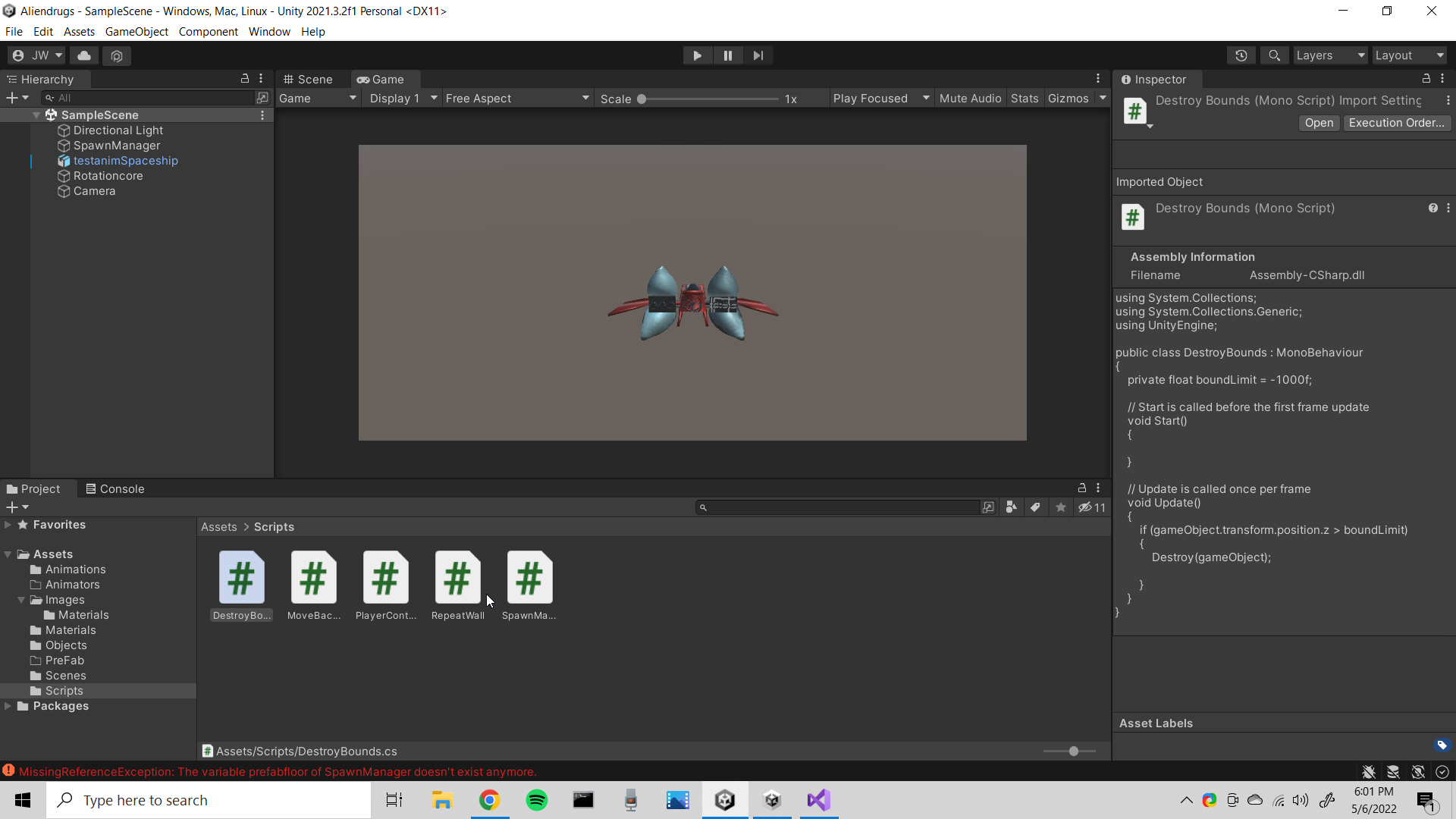Click the Hierarchy search field

(148, 98)
